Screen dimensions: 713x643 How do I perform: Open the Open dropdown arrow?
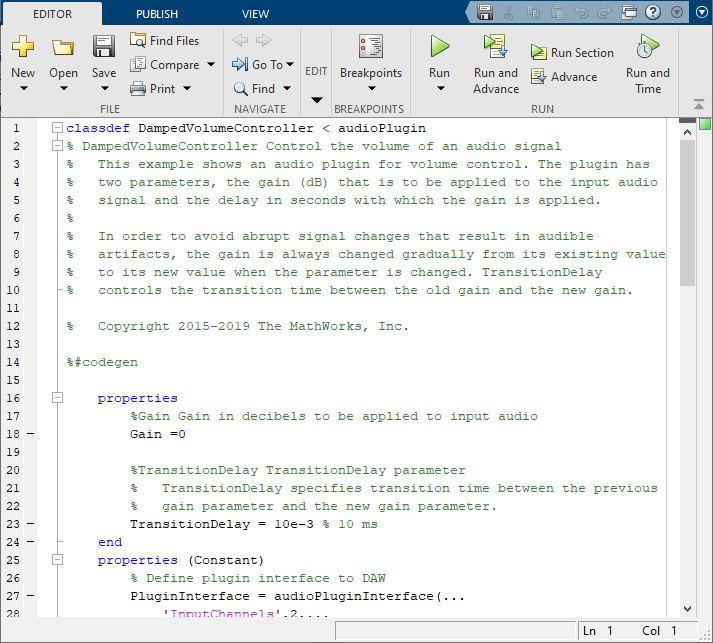63,88
